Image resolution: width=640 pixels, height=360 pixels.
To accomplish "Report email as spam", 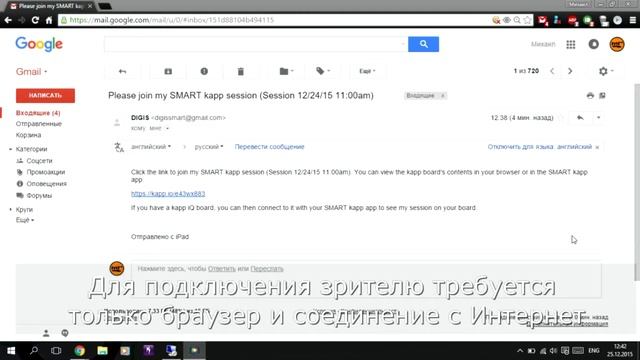I will coord(204,71).
